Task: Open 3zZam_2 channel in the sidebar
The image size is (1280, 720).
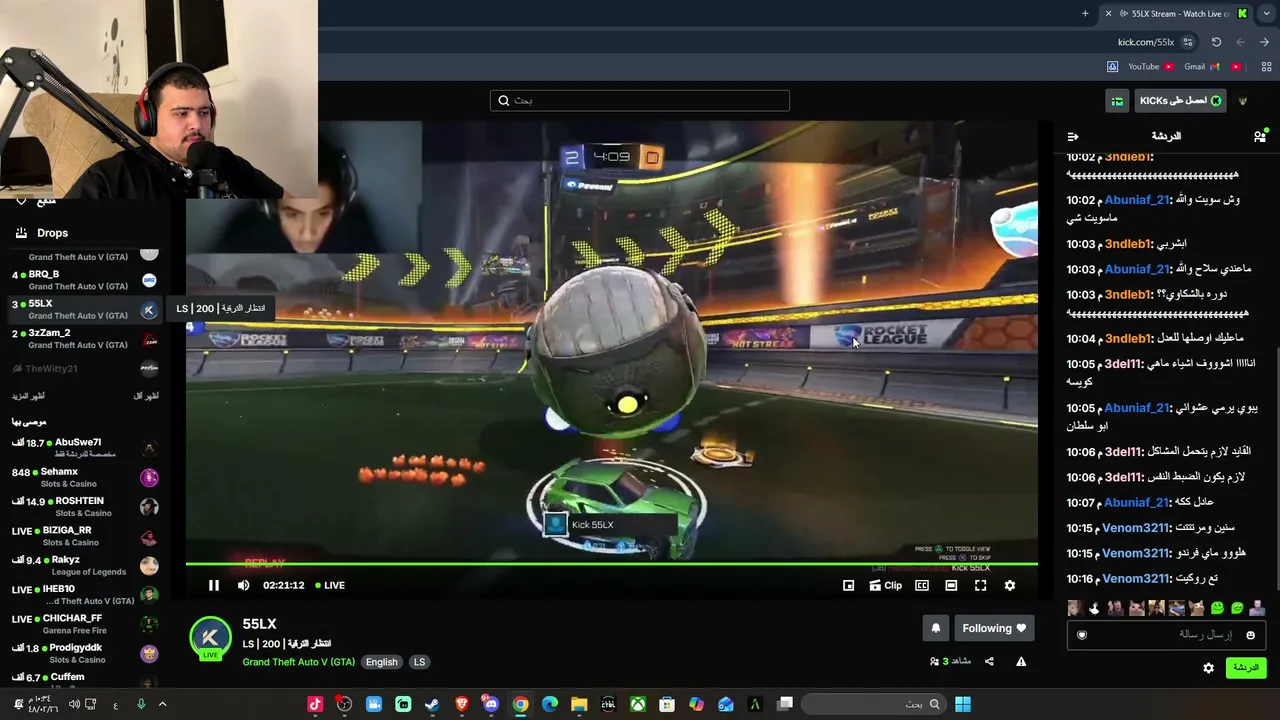Action: coord(84,338)
